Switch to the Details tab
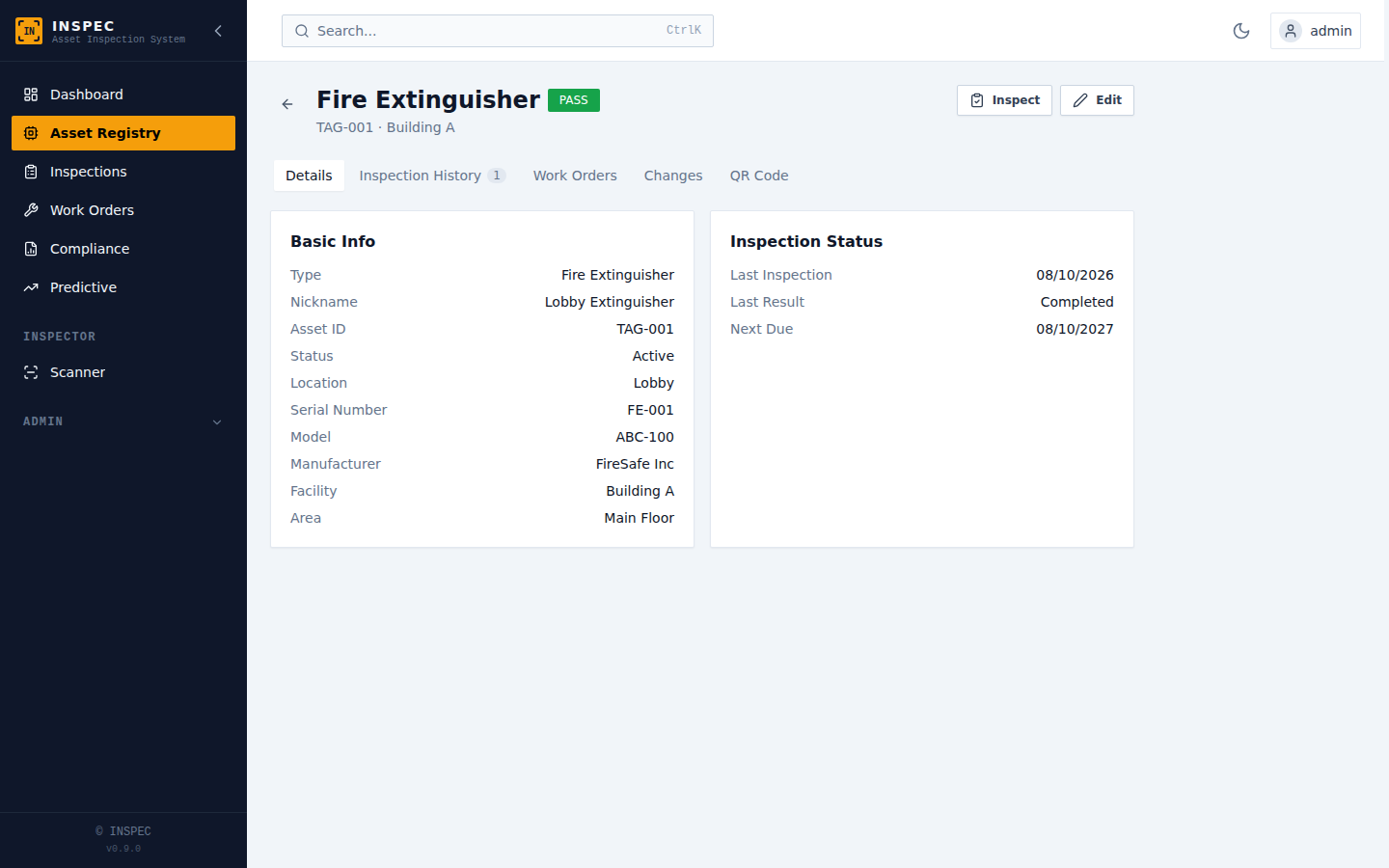1389x868 pixels. tap(309, 176)
